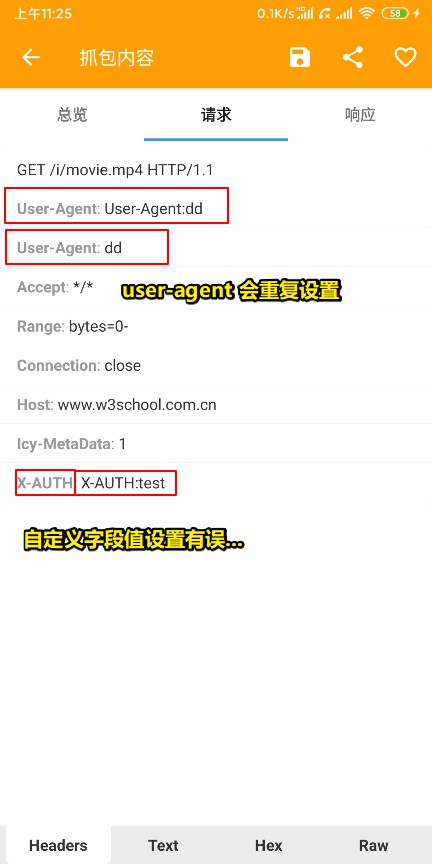Favorite this capture with the heart icon
Screen dimensions: 432x864
405,57
